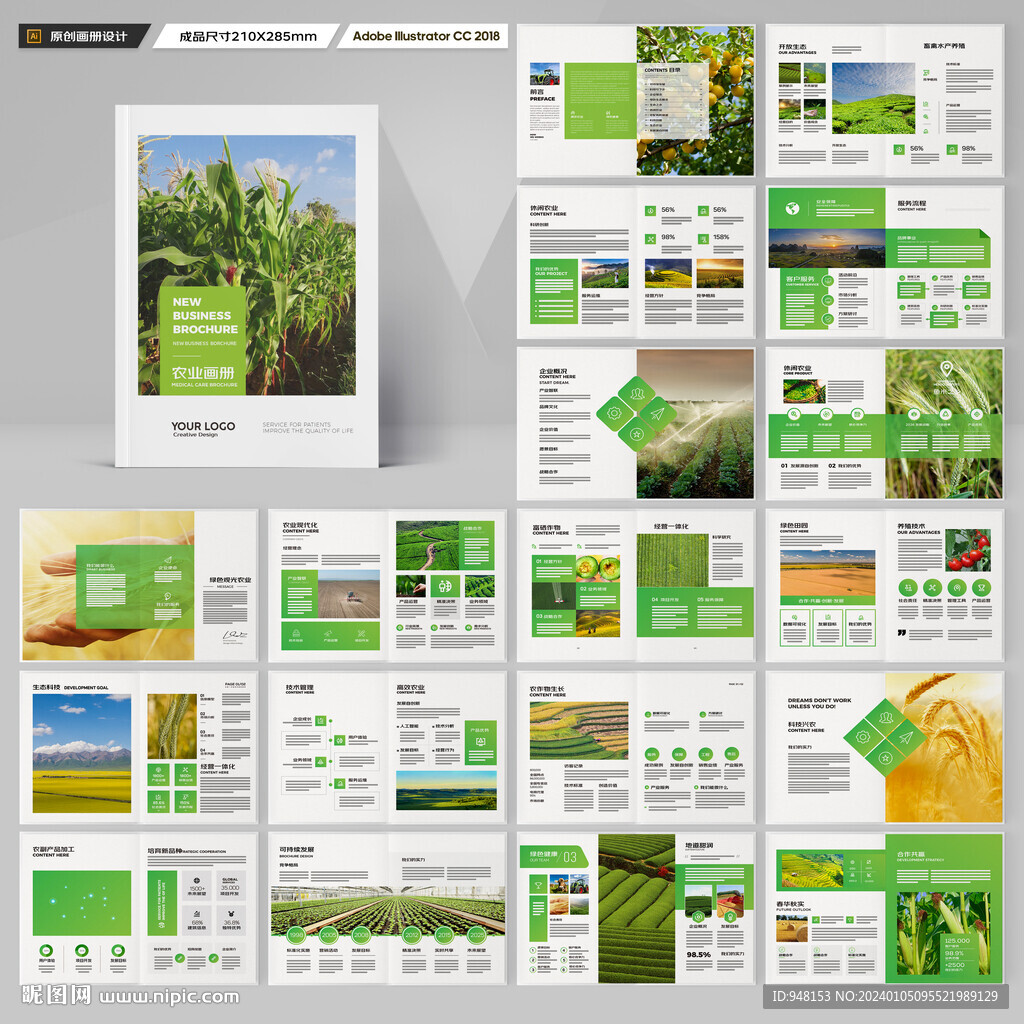Click the tractor photo above PREFACE

coord(545,74)
